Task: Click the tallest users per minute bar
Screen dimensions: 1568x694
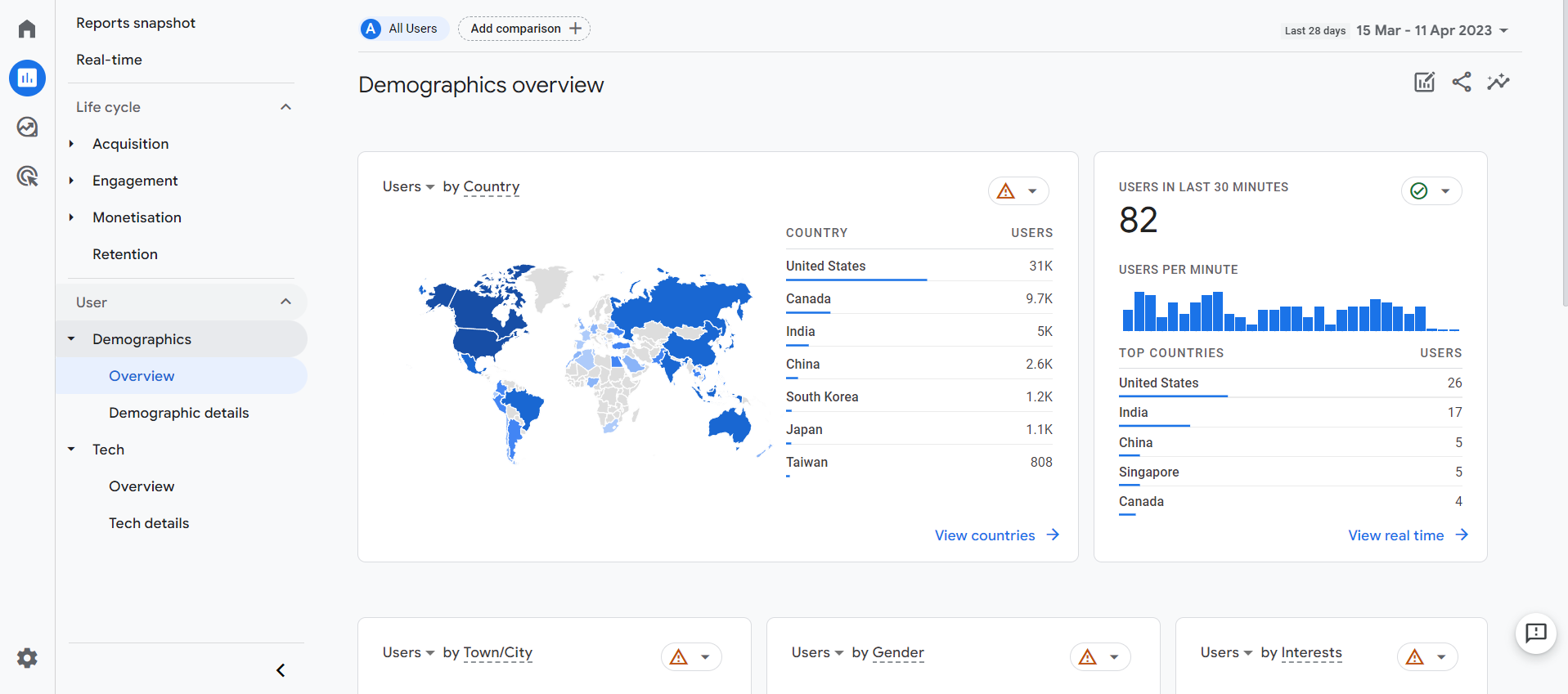Action: [x=1139, y=311]
